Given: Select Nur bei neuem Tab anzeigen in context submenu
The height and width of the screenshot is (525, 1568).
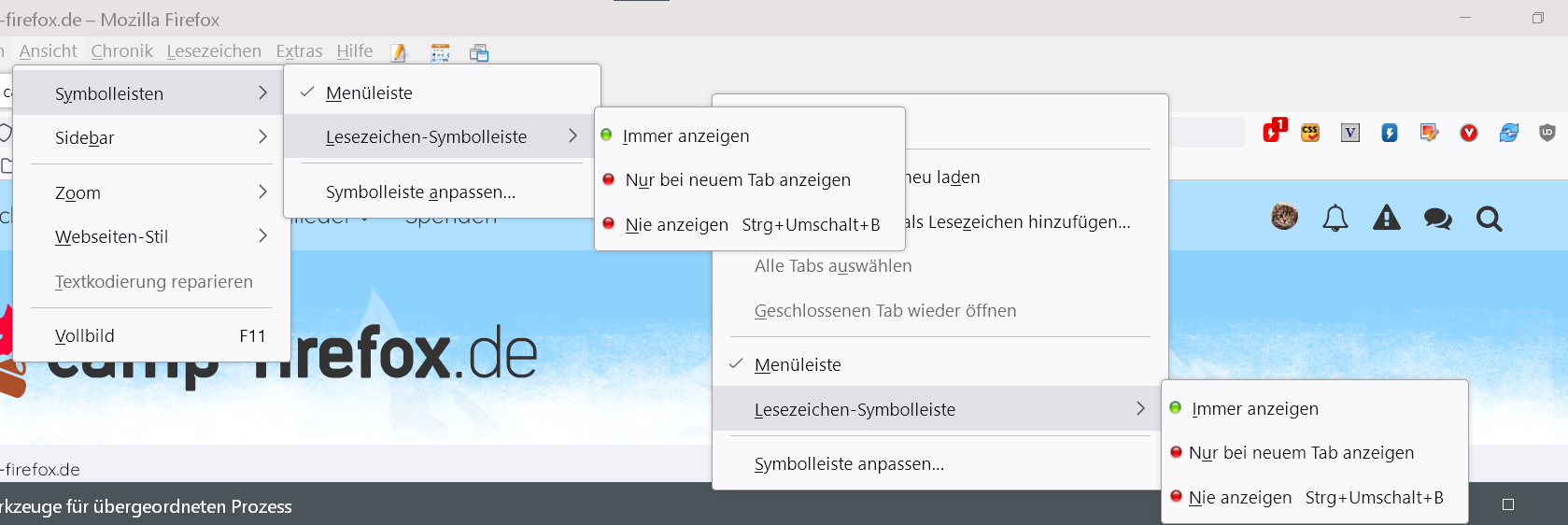Looking at the screenshot, I should click(1315, 452).
